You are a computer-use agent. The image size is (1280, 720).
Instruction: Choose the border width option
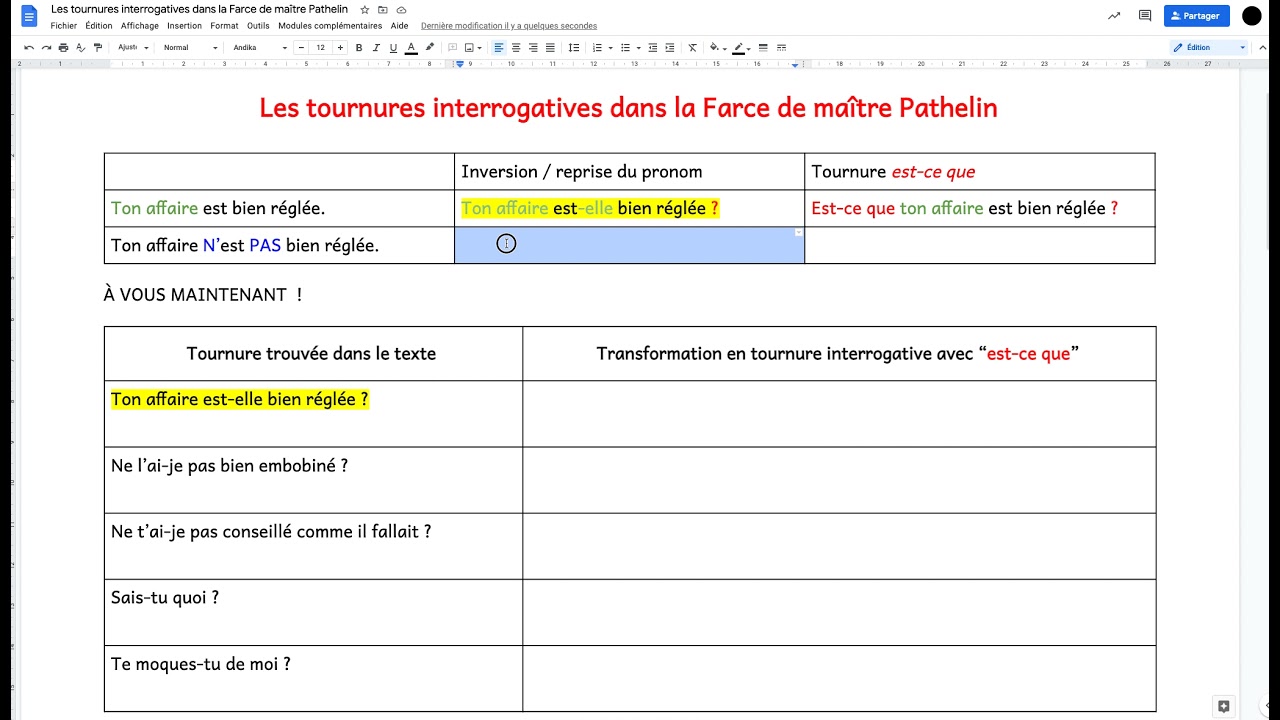763,47
